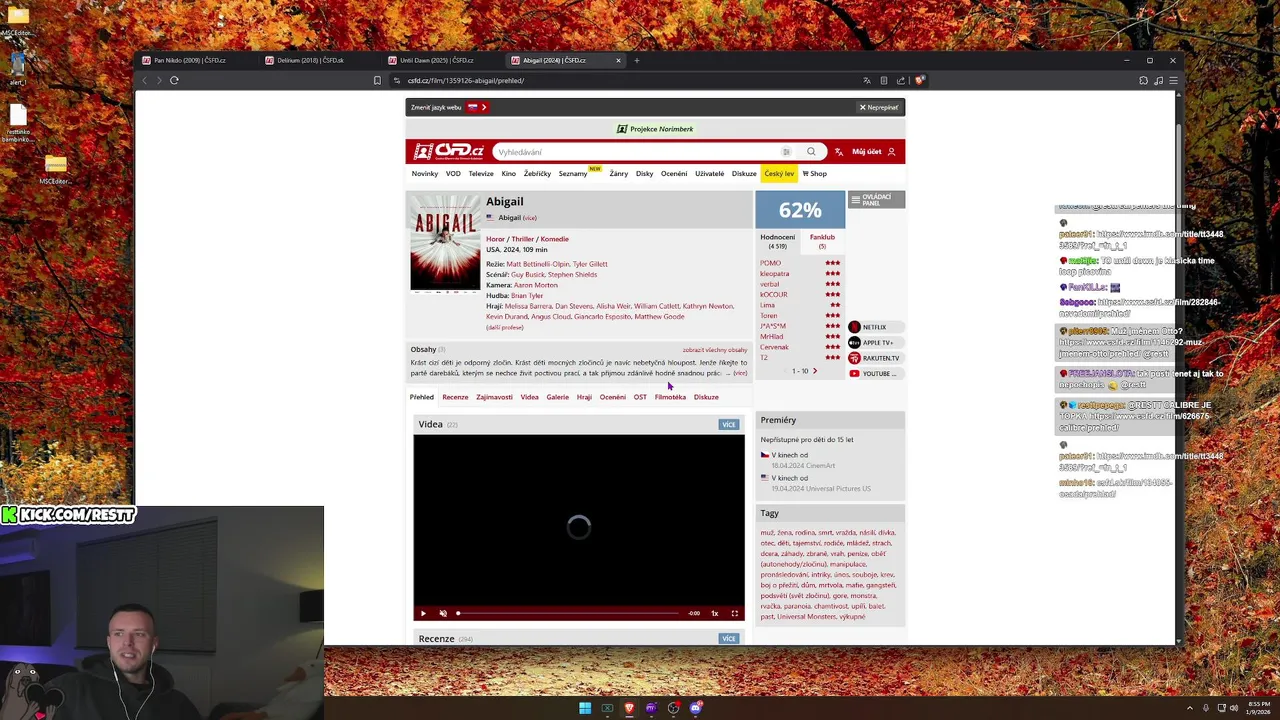1280x720 pixels.
Task: Open actress Melissa Barrera's page
Action: tap(527, 306)
